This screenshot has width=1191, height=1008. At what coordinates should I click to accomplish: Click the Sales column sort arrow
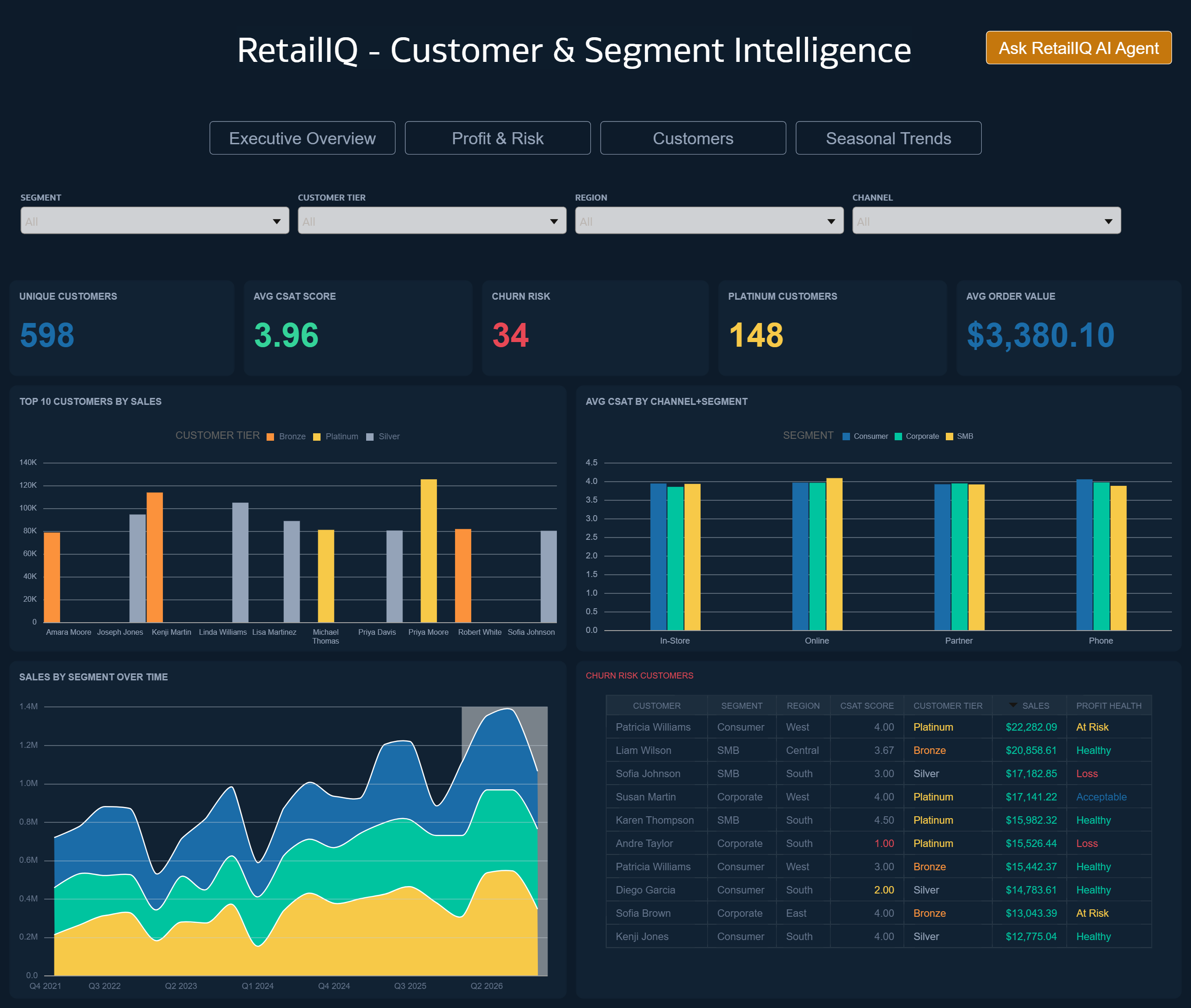tap(1012, 705)
